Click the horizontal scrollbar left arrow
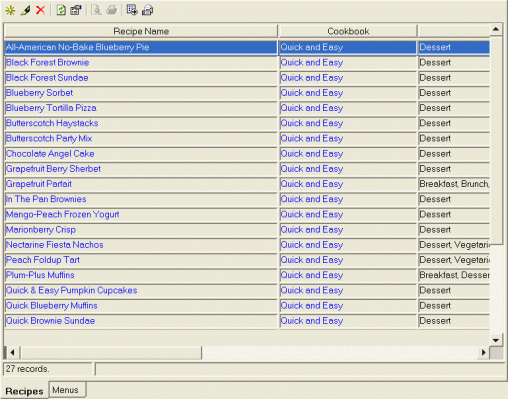 click(12, 352)
